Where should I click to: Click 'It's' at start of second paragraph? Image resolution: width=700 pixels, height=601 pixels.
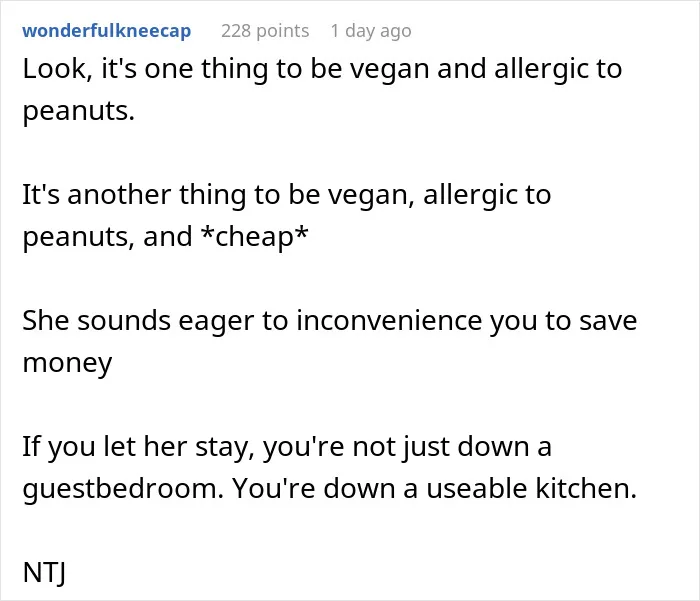point(41,195)
